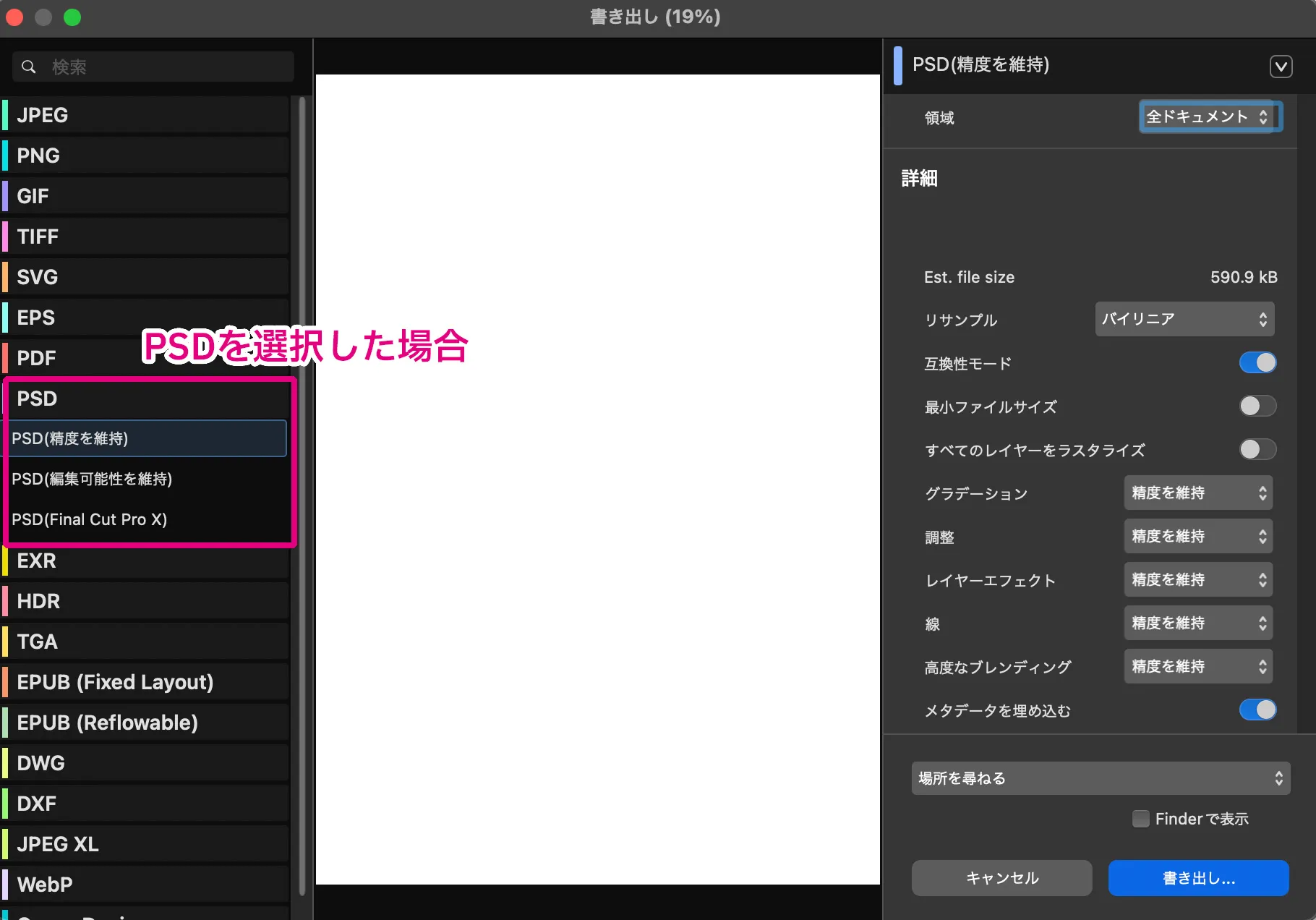Viewport: 1316px width, 920px height.
Task: Check the Finderで表示 checkbox
Action: click(x=1141, y=818)
